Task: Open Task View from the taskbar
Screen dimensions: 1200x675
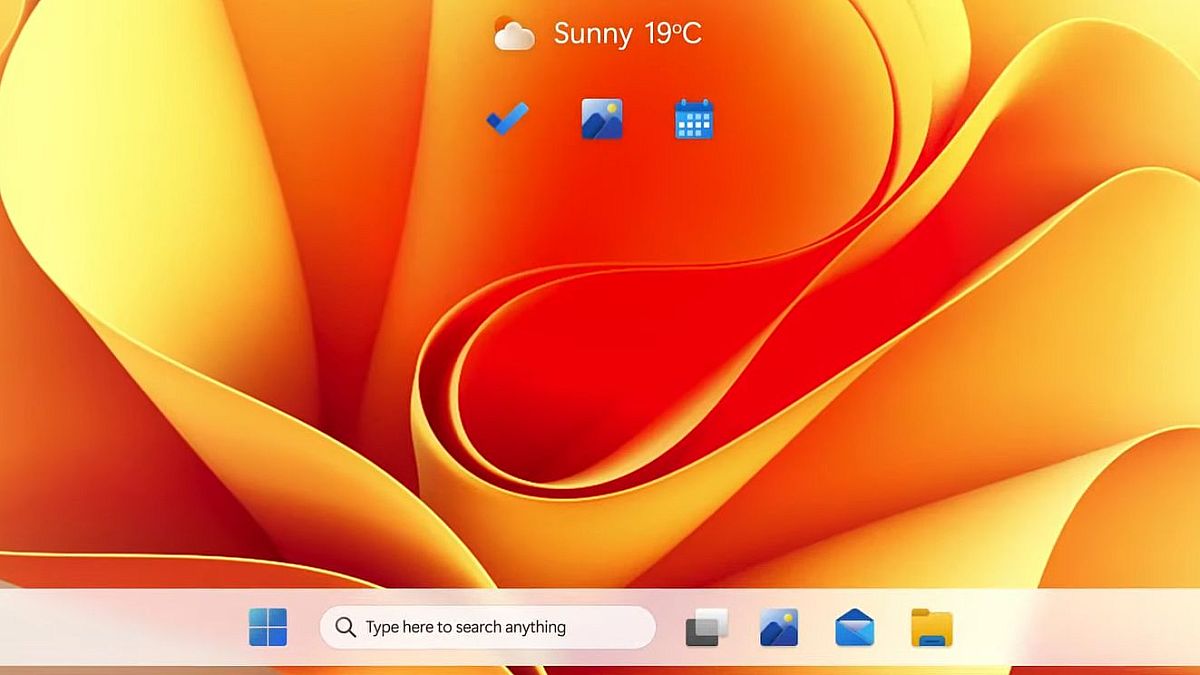Action: (706, 627)
